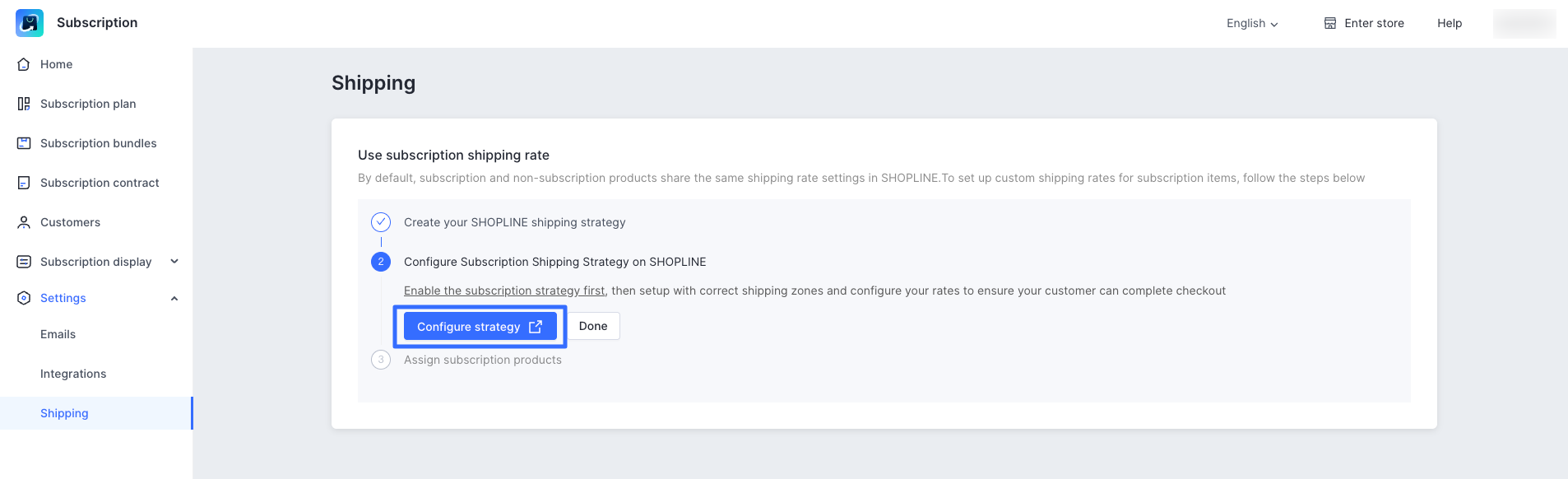The width and height of the screenshot is (1568, 479).
Task: Open the Help link in header
Action: pos(1449,23)
